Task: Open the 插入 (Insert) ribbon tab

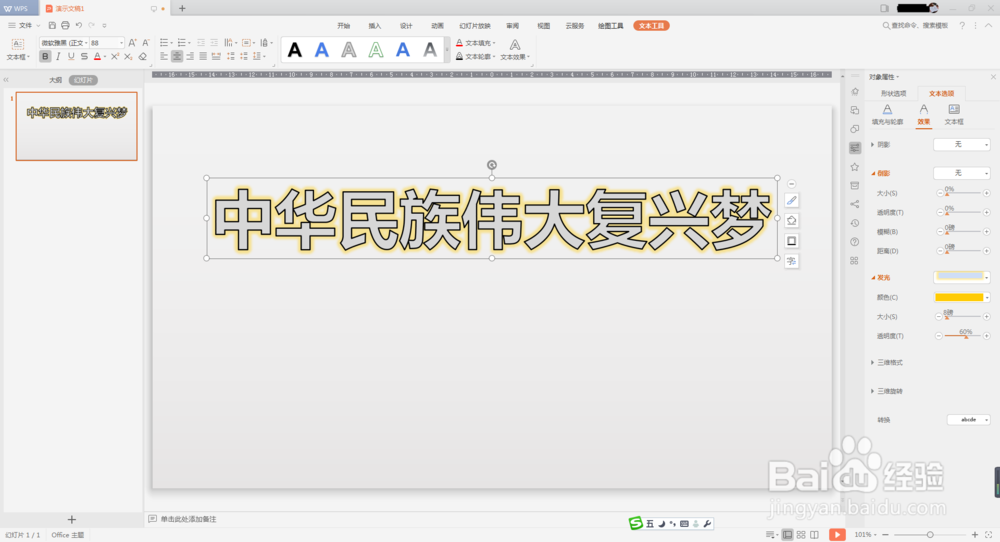Action: 374,26
